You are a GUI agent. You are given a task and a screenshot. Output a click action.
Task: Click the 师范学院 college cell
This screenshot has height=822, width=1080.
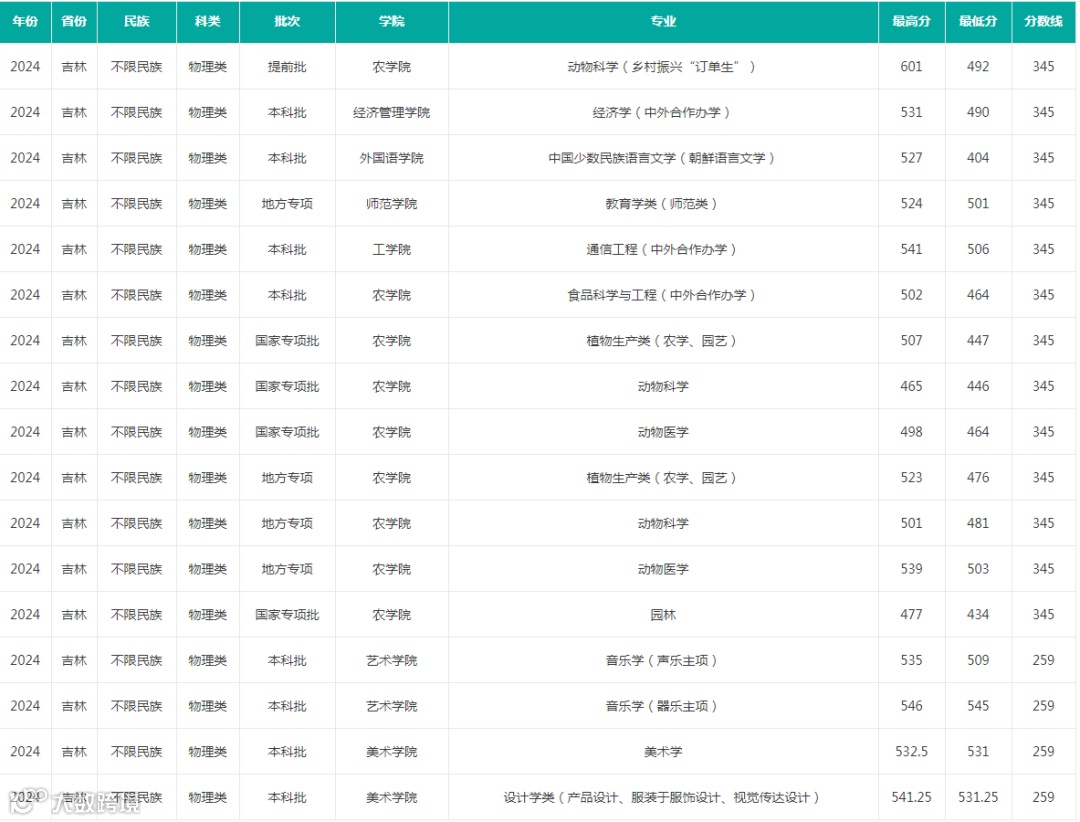point(391,204)
